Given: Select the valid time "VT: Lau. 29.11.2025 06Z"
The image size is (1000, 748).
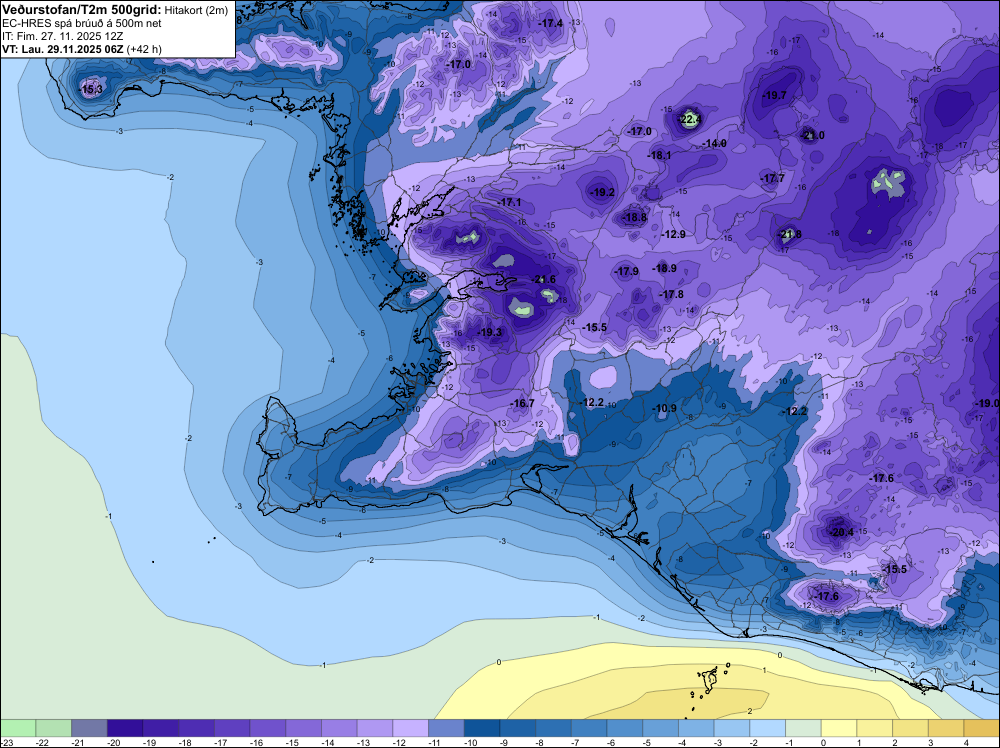Looking at the screenshot, I should point(63,49).
